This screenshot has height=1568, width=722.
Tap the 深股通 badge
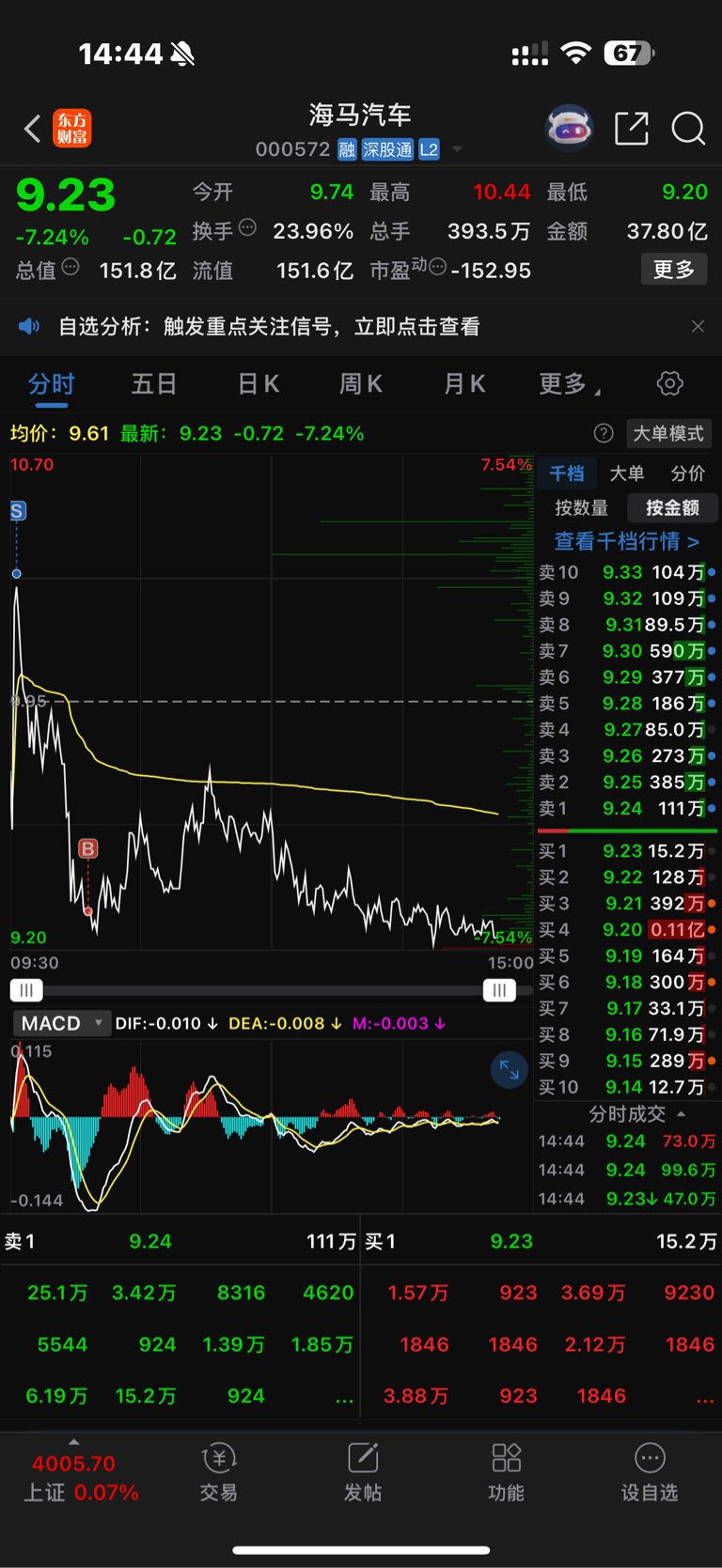click(387, 149)
